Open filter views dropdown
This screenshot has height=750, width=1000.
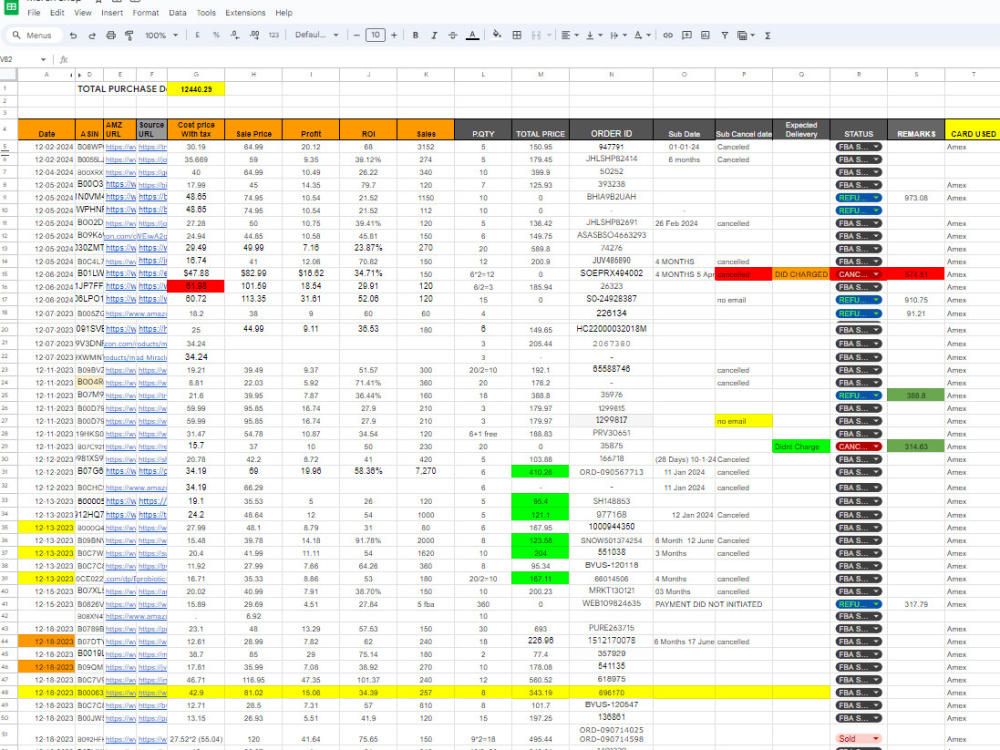point(745,36)
